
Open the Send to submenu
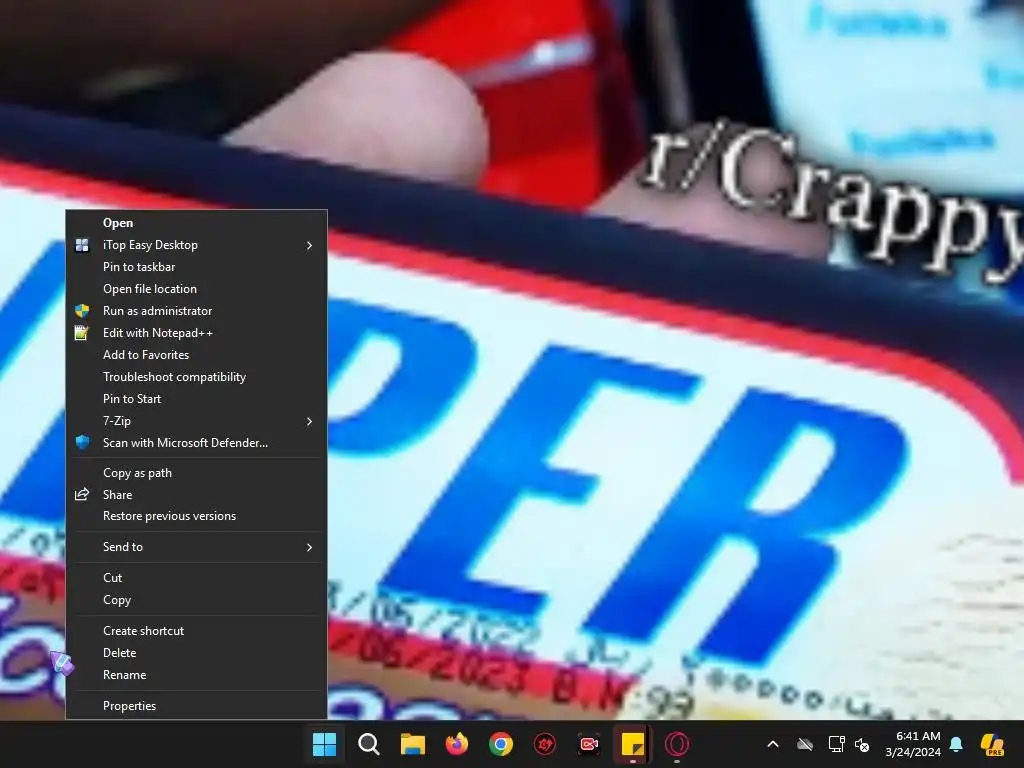196,547
